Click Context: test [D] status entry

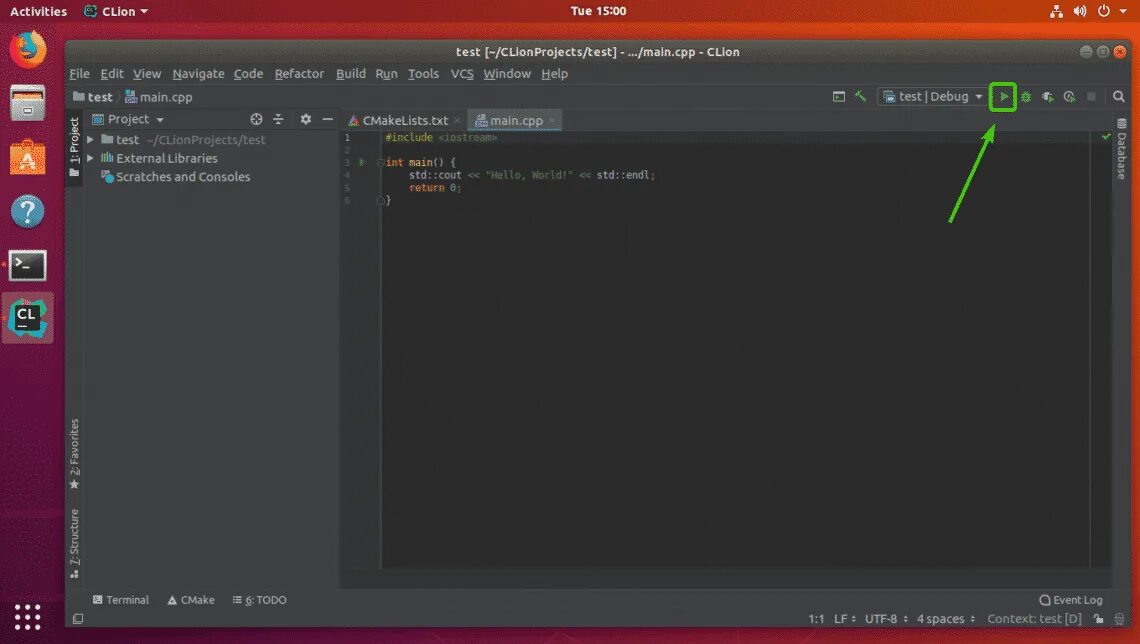coord(1034,619)
